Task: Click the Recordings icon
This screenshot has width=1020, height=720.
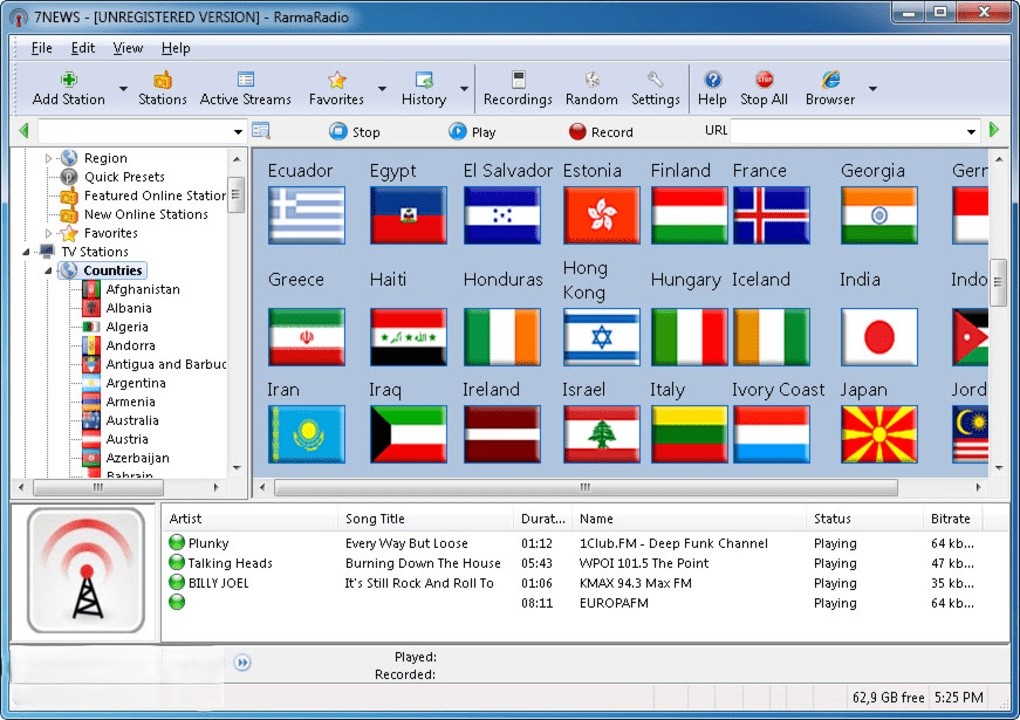Action: tap(517, 80)
